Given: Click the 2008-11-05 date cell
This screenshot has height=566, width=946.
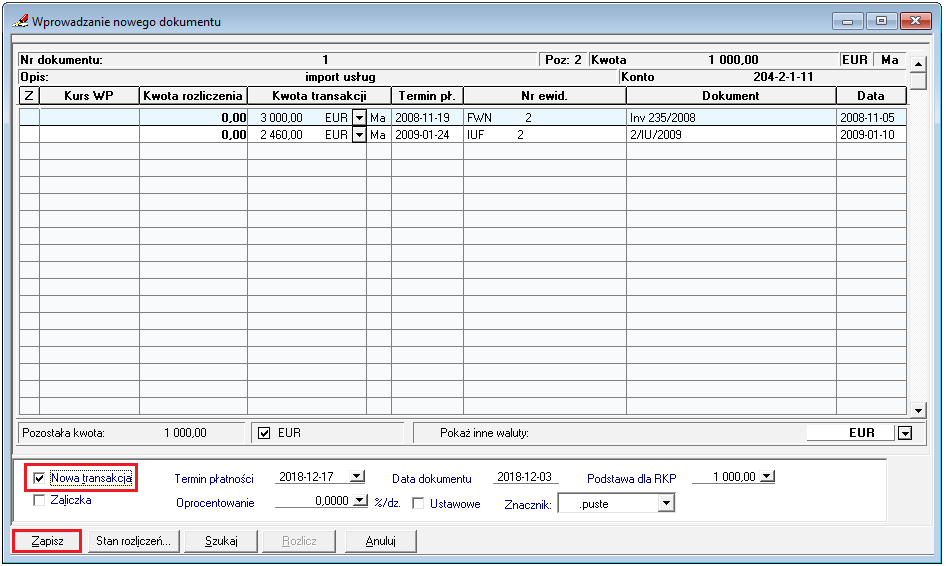Looking at the screenshot, I should (x=871, y=118).
